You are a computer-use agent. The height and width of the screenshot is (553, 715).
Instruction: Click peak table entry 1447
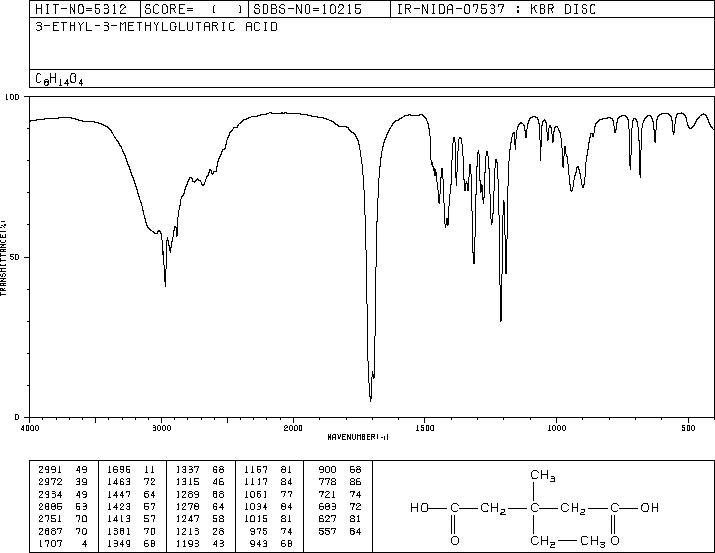pyautogui.click(x=119, y=494)
